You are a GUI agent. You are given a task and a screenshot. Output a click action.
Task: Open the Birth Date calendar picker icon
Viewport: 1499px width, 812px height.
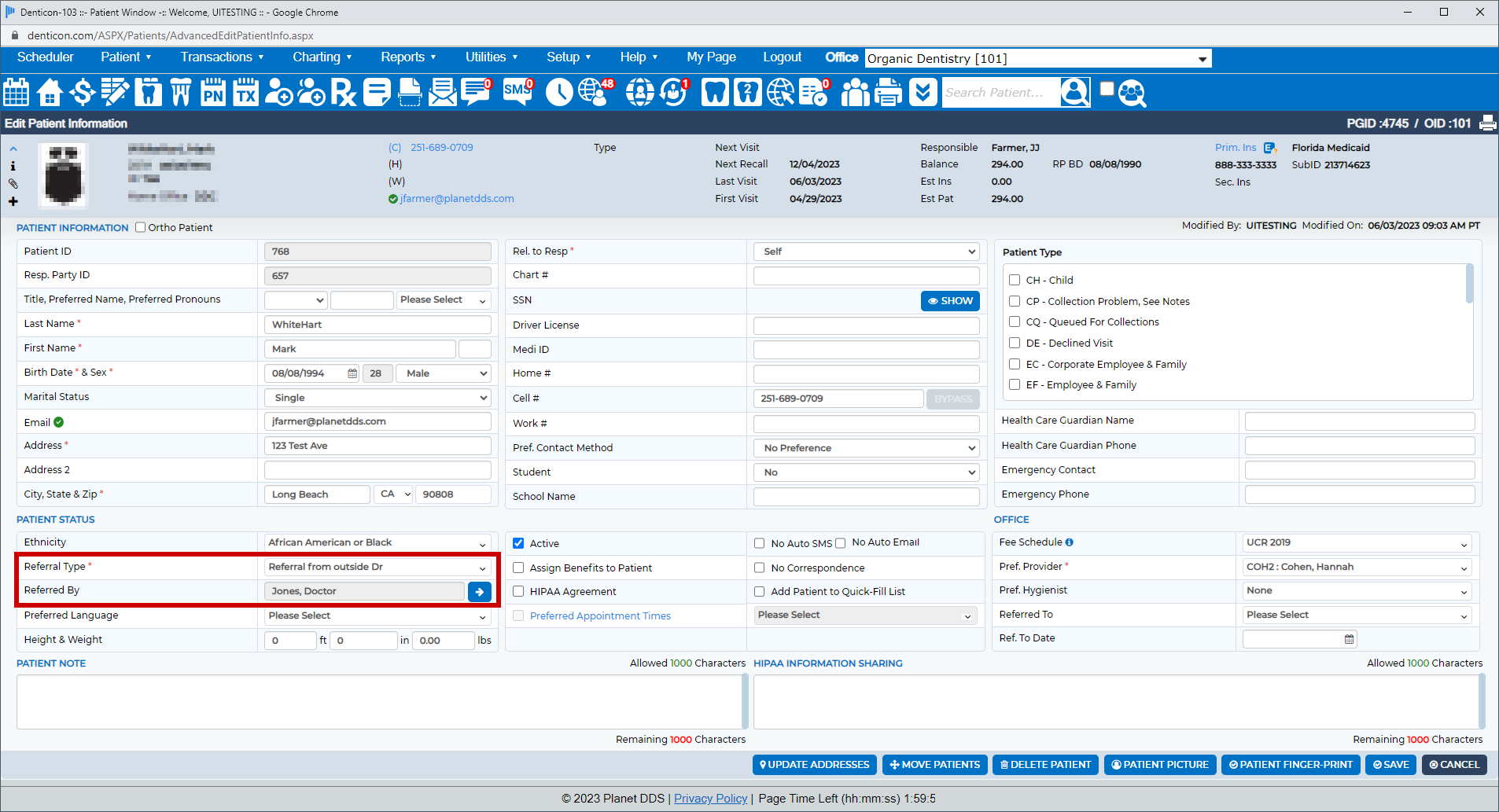[352, 373]
